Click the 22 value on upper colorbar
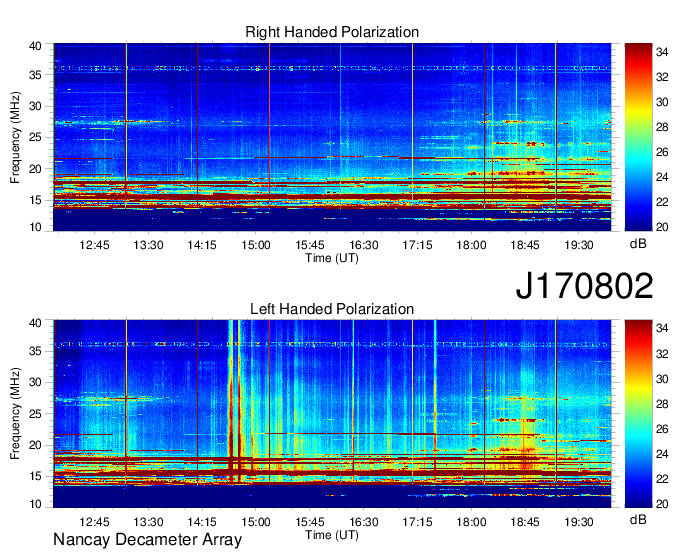680x552 pixels. [662, 202]
